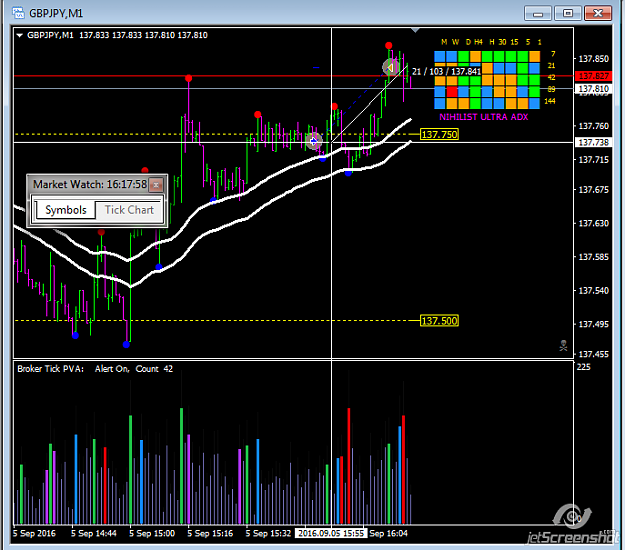The image size is (625, 550).
Task: Click the top-left blue ADX grid cell
Action: coord(440,56)
